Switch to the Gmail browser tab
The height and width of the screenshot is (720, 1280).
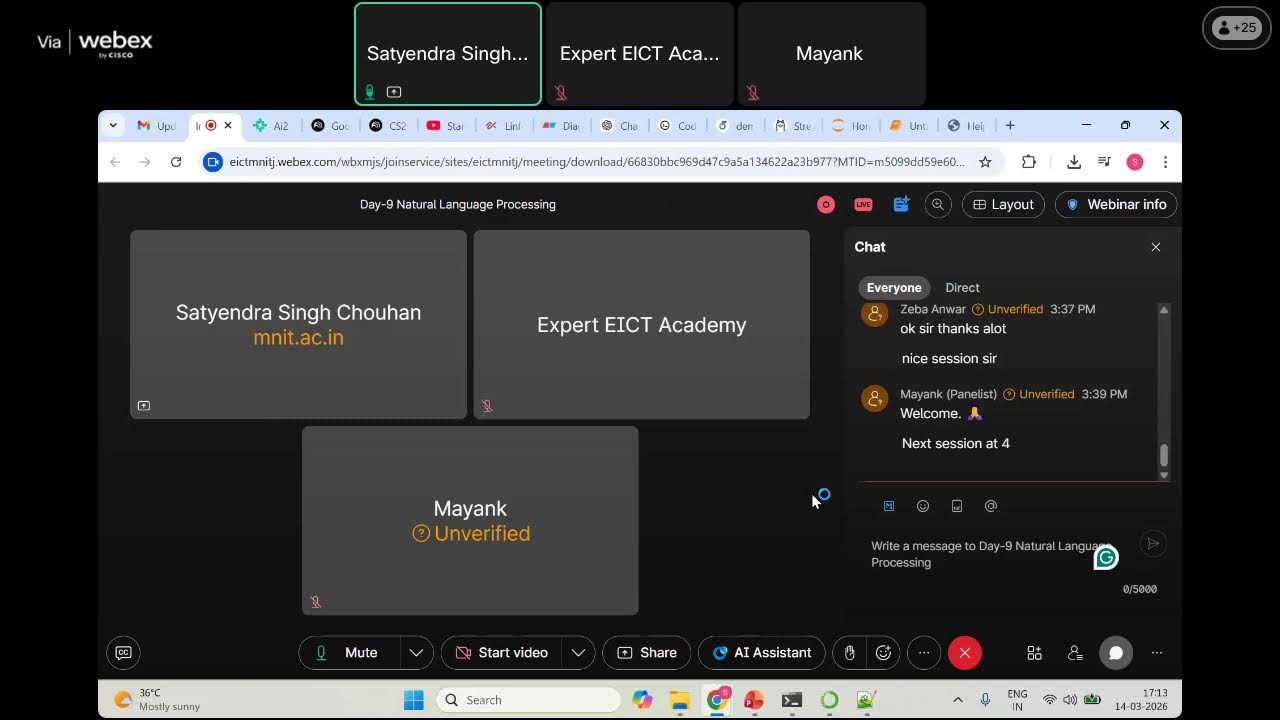pyautogui.click(x=156, y=126)
